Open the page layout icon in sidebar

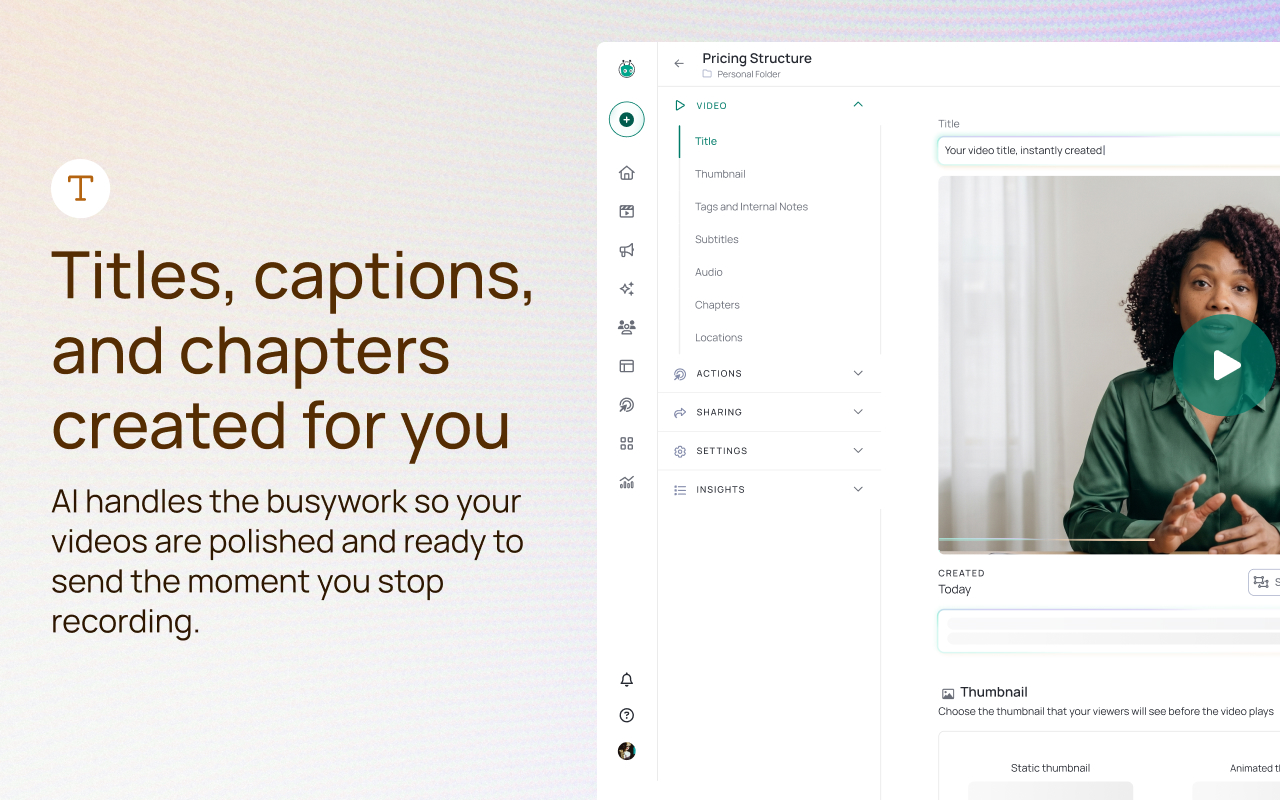[627, 366]
